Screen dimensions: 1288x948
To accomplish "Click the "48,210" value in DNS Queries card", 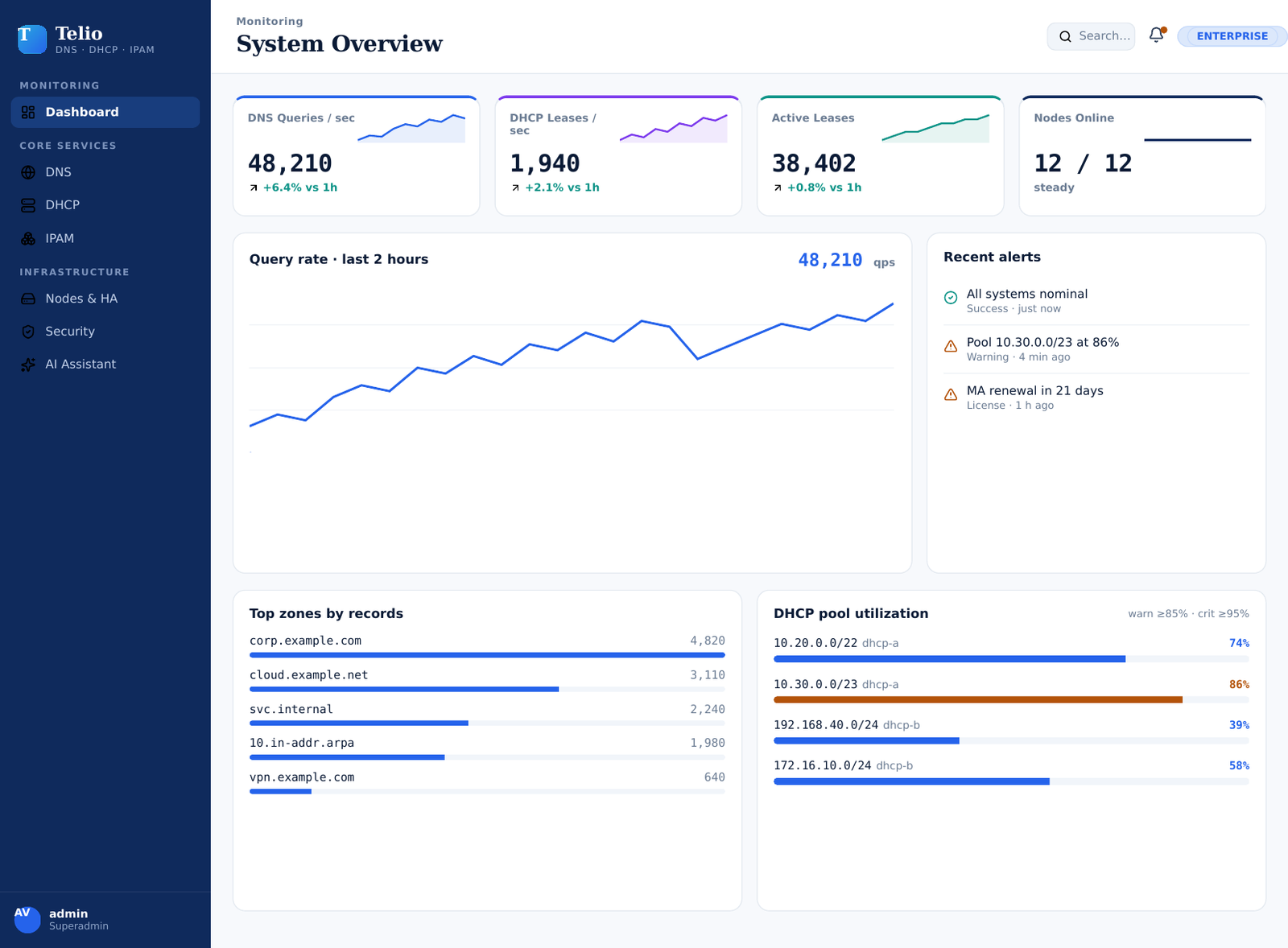I will click(290, 163).
